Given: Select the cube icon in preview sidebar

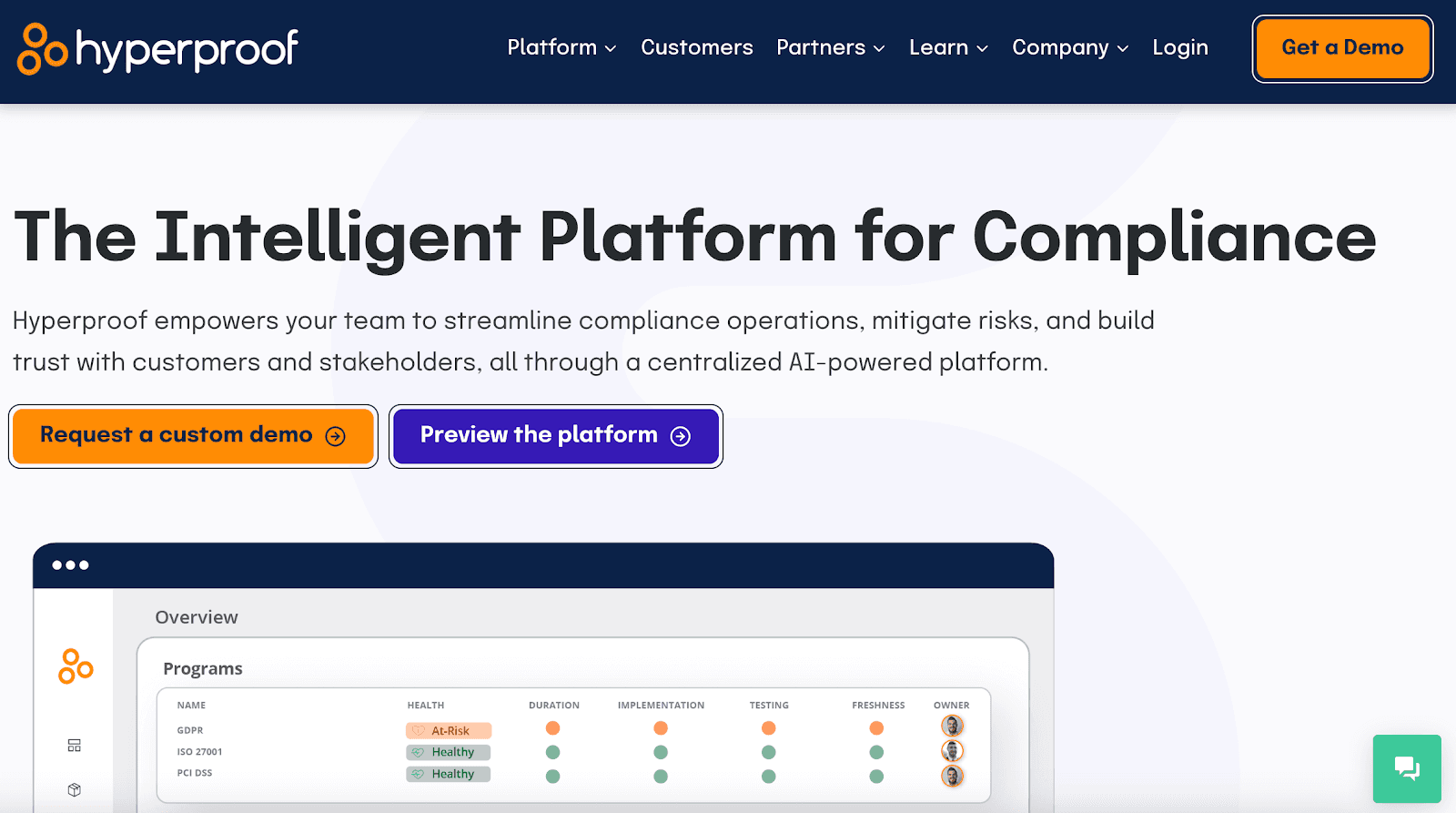Looking at the screenshot, I should 75,789.
